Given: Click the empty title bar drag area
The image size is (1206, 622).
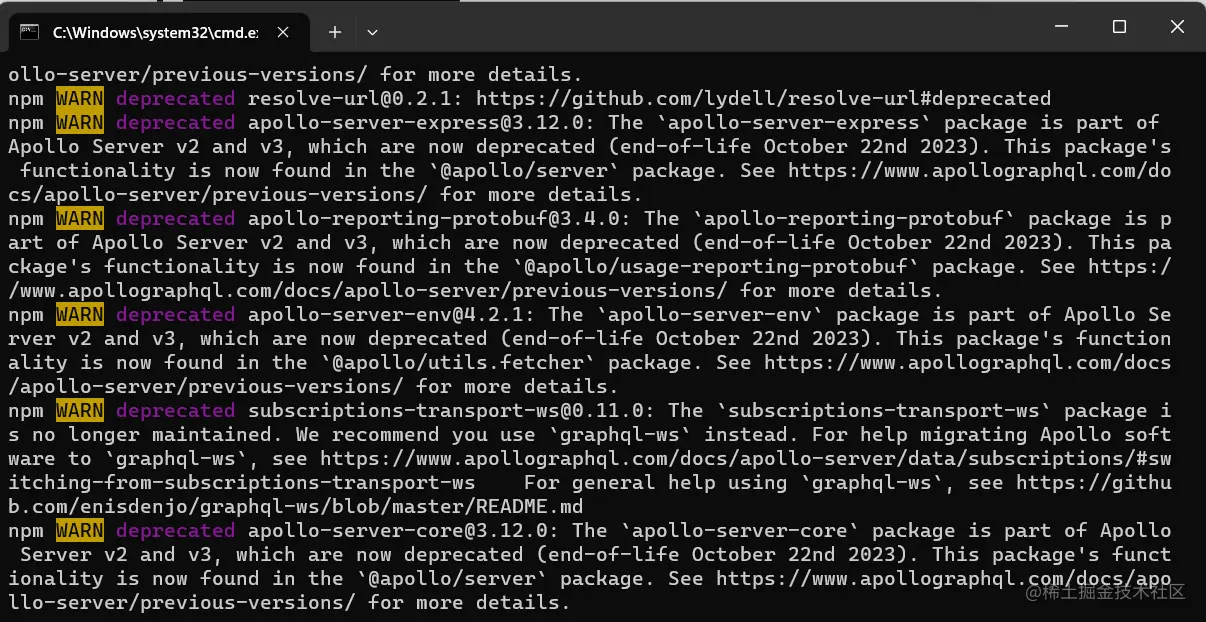Looking at the screenshot, I should [x=700, y=27].
